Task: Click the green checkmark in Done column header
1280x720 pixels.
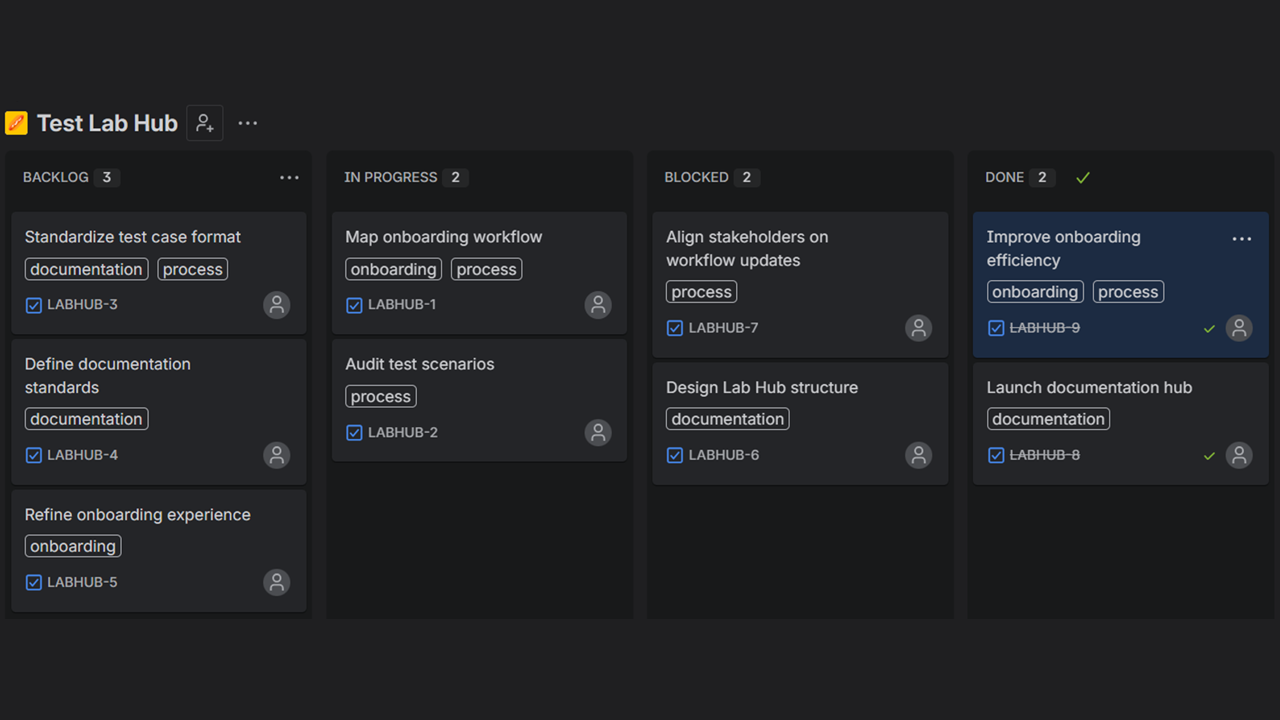Action: pyautogui.click(x=1083, y=177)
